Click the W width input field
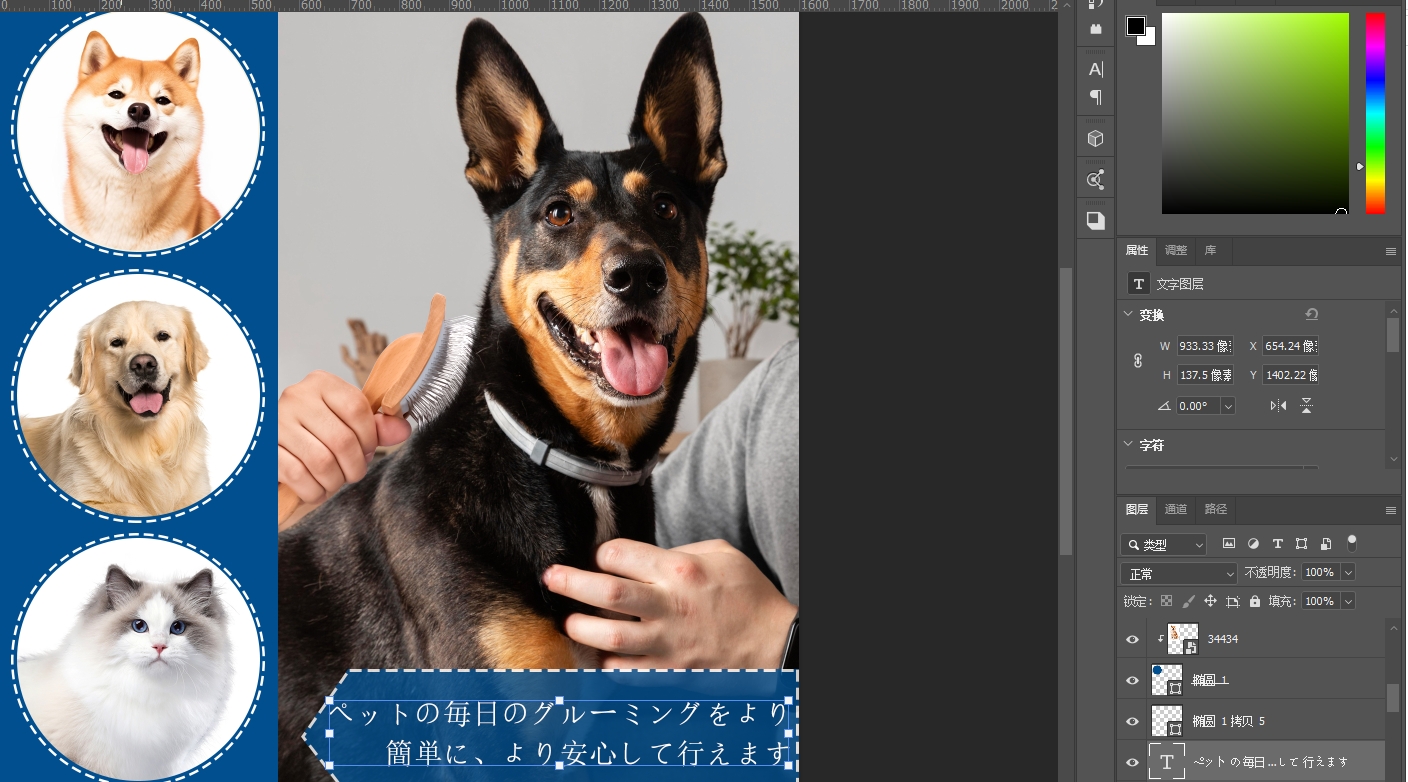Screen dimensions: 1408x782 [1205, 345]
